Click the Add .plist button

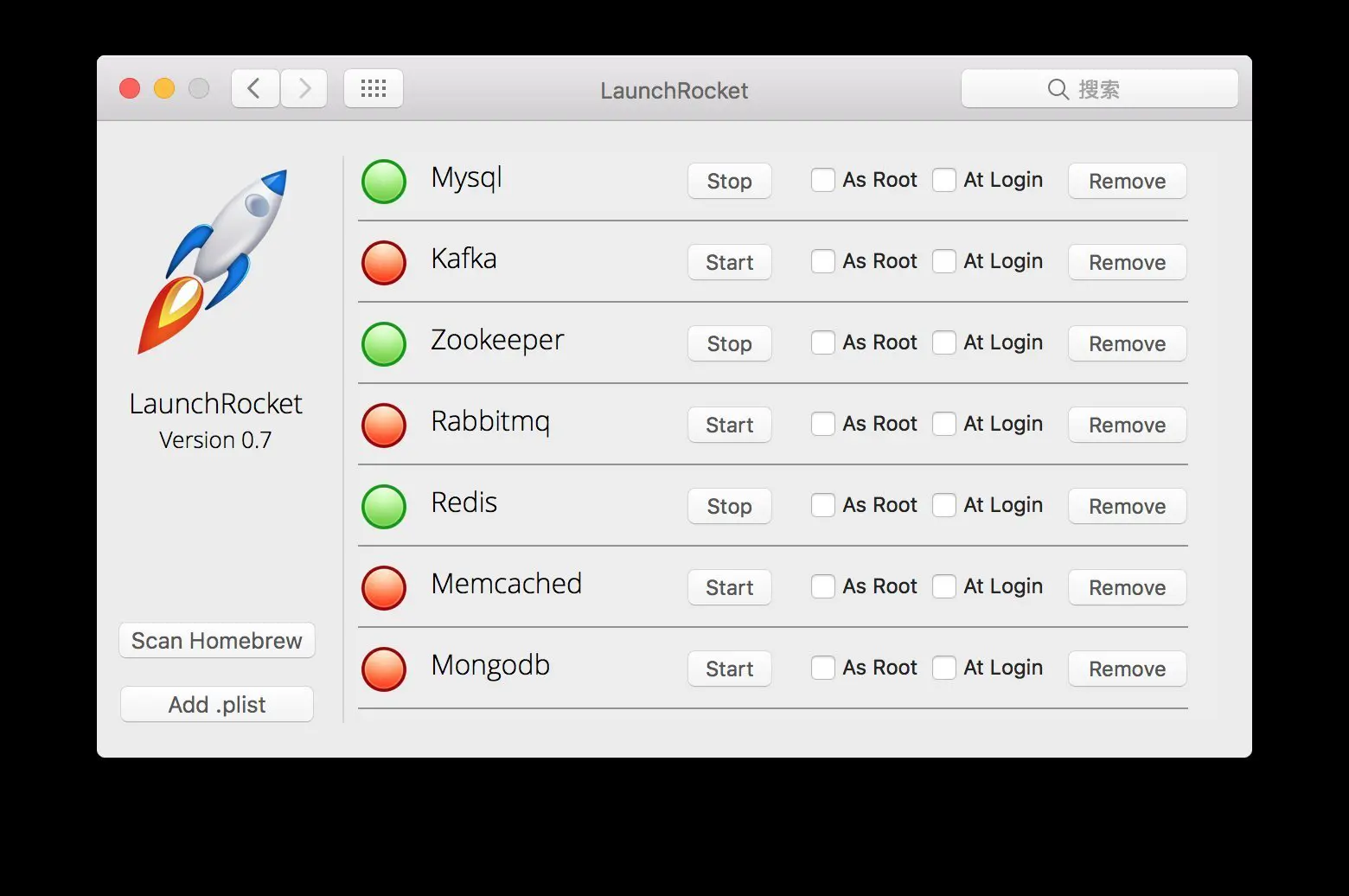point(217,705)
